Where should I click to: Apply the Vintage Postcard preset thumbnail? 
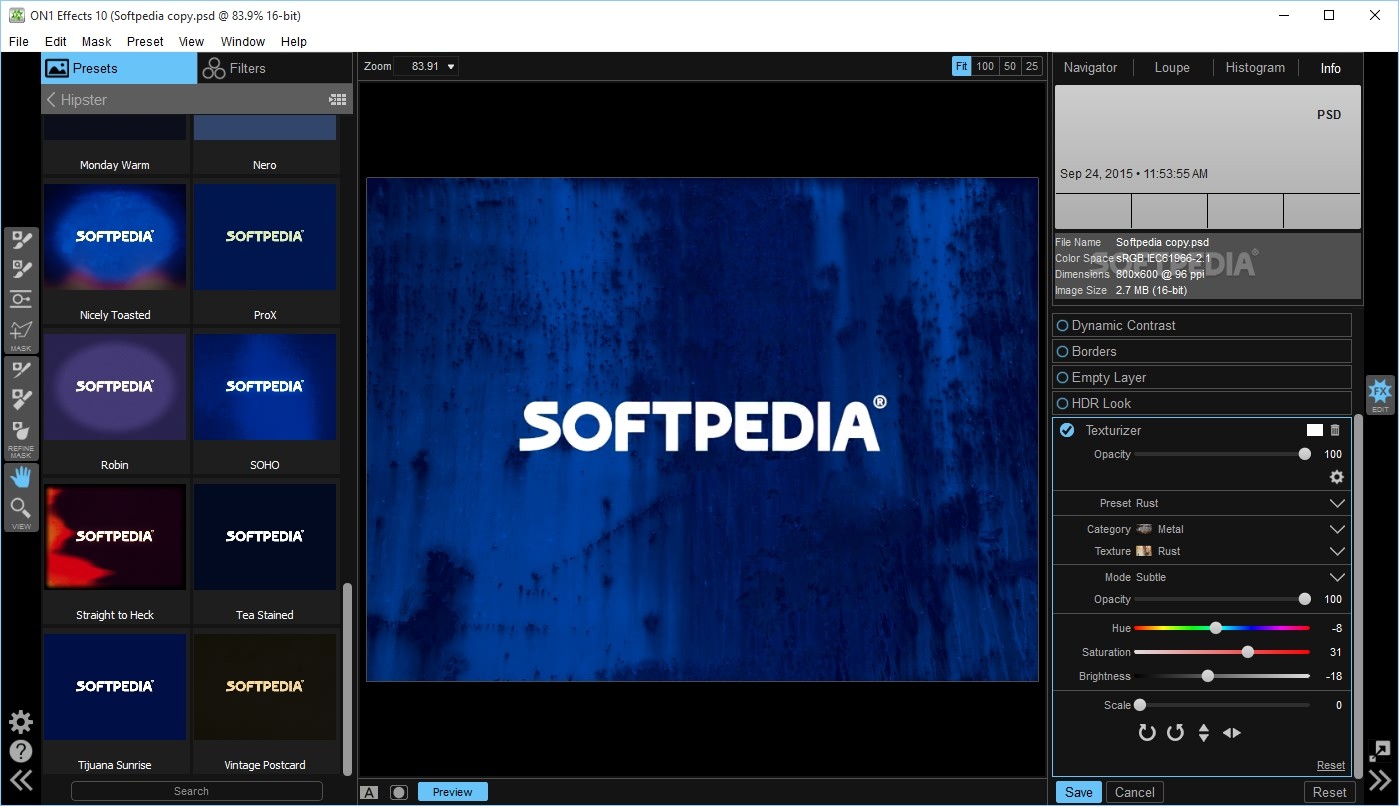pos(265,687)
